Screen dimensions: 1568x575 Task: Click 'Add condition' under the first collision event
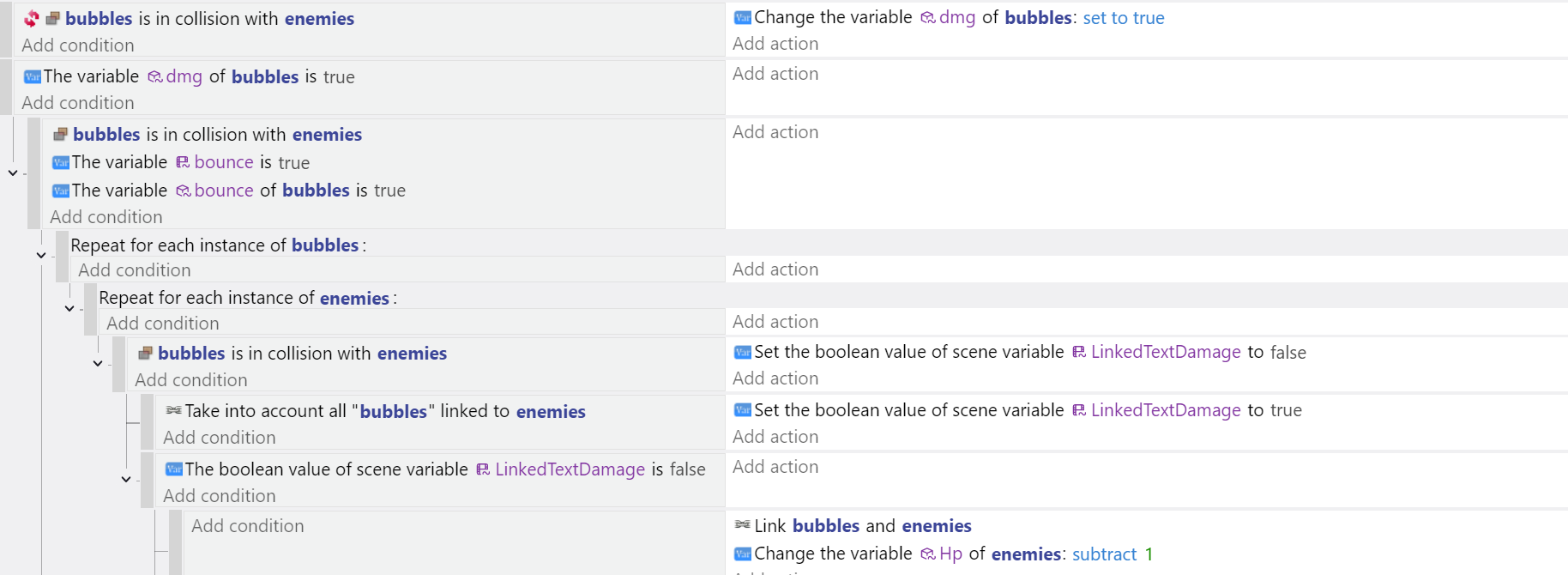click(78, 45)
